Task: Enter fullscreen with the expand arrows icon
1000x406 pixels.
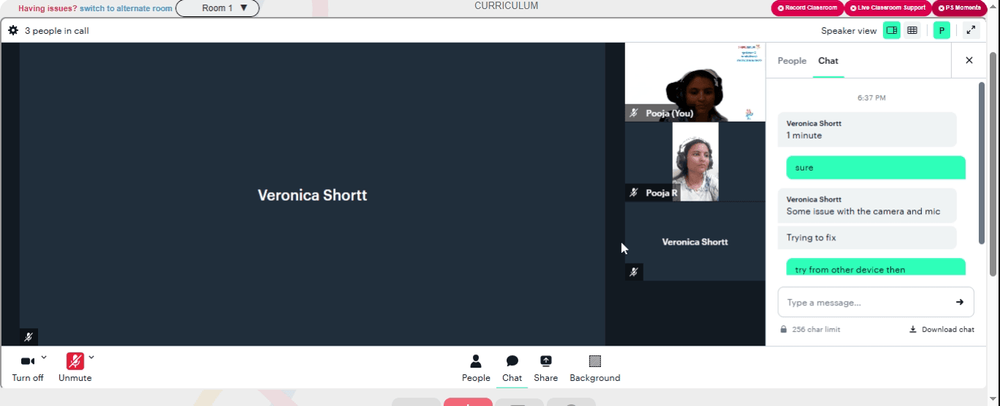Action: (971, 30)
